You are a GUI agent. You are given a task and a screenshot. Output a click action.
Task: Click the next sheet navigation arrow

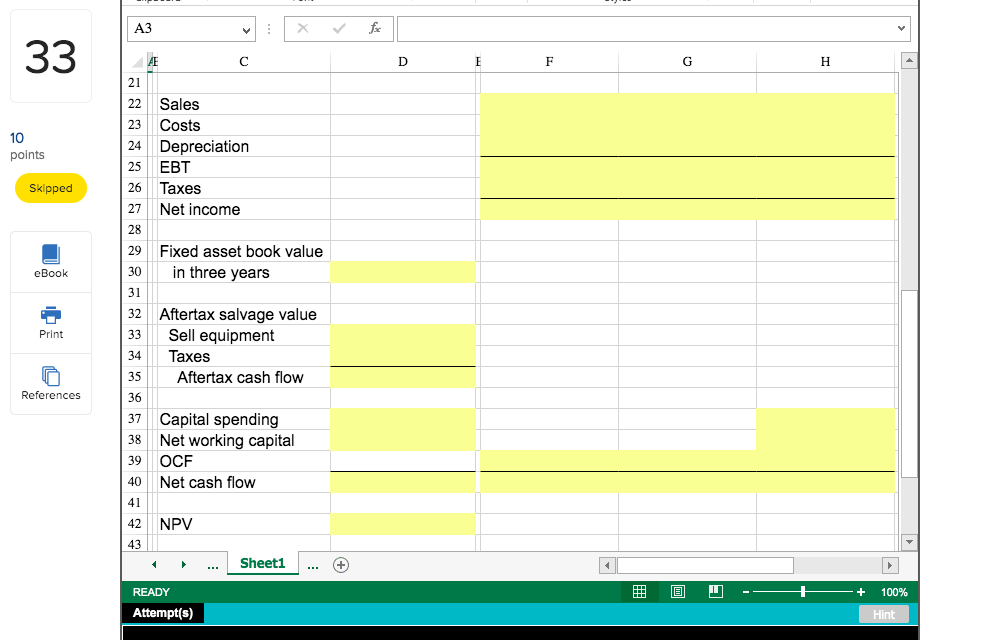tap(182, 564)
